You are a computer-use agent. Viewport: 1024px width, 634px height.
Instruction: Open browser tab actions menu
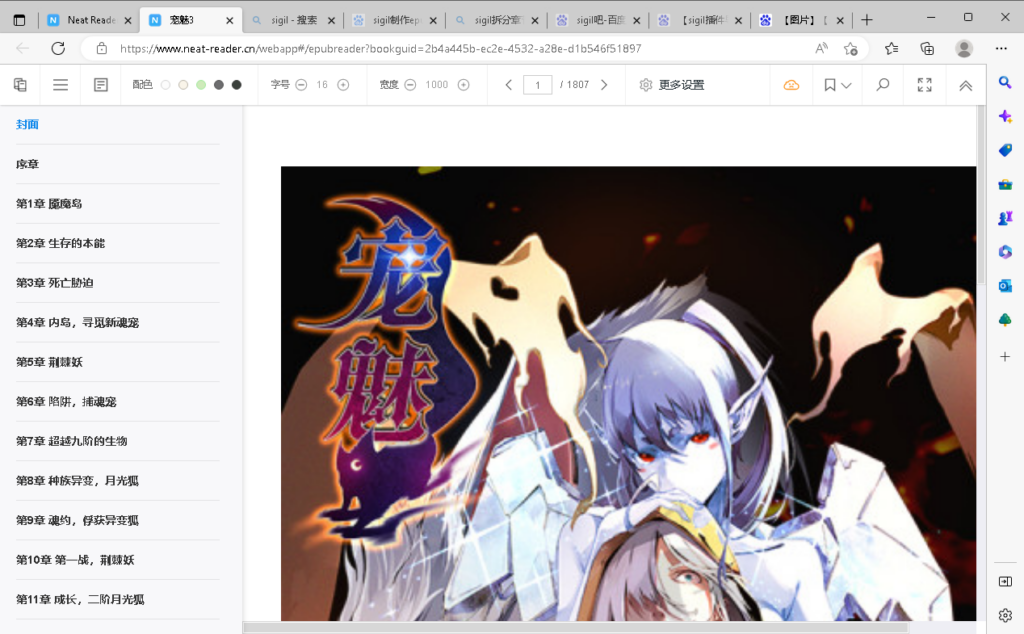pyautogui.click(x=20, y=20)
